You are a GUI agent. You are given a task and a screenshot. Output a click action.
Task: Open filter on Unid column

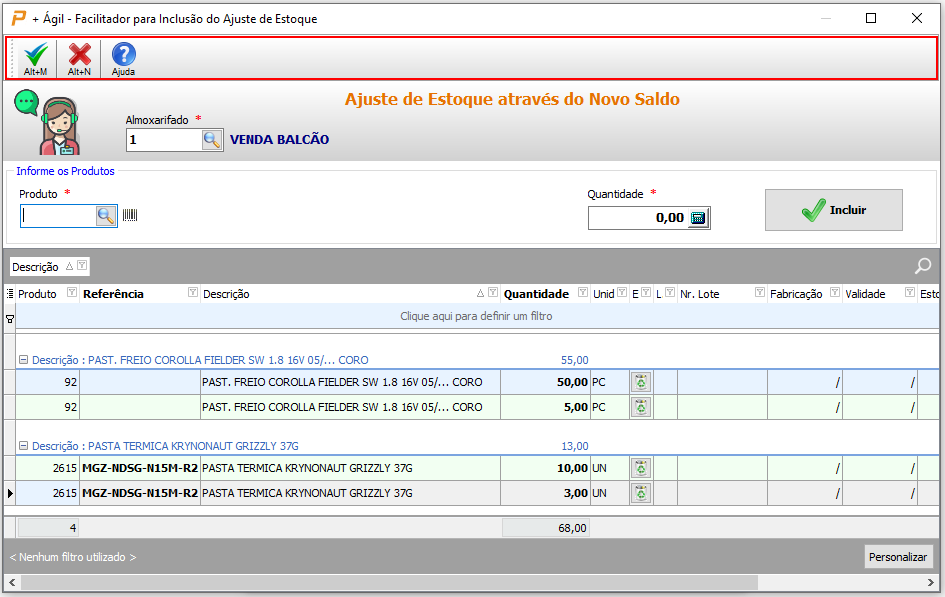pyautogui.click(x=621, y=293)
